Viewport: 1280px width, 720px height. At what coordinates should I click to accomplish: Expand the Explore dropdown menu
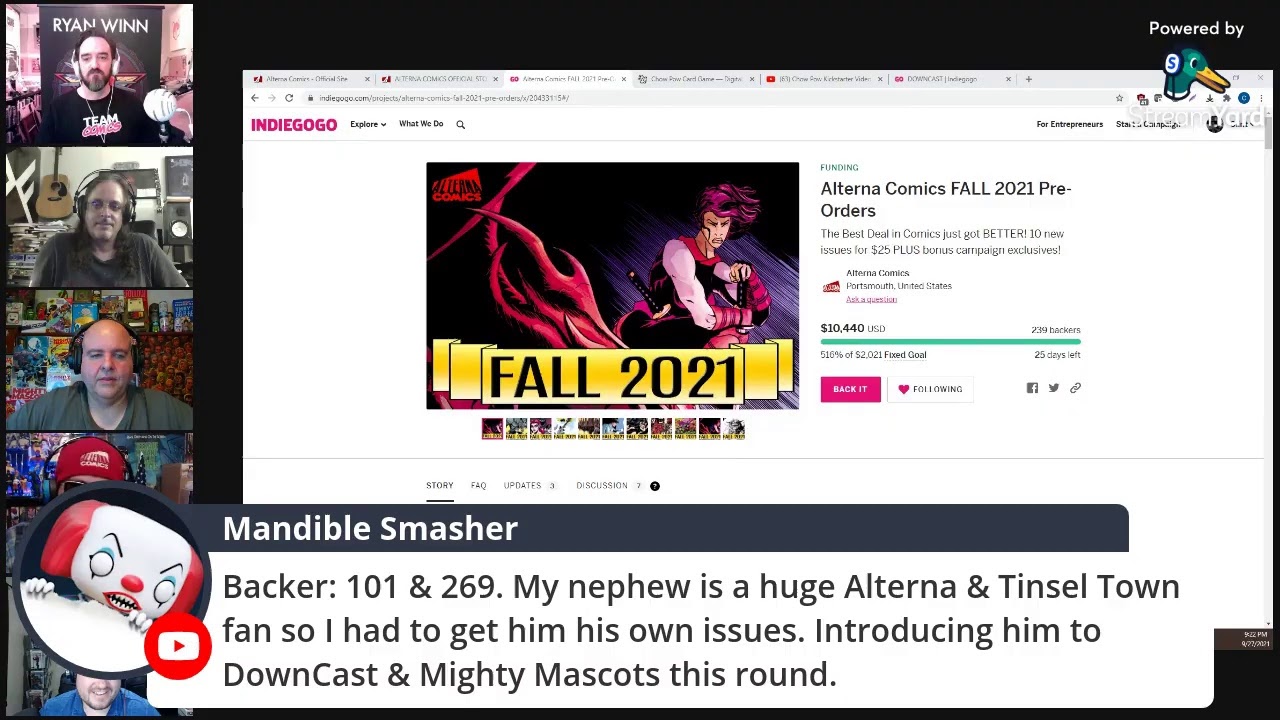pyautogui.click(x=368, y=124)
